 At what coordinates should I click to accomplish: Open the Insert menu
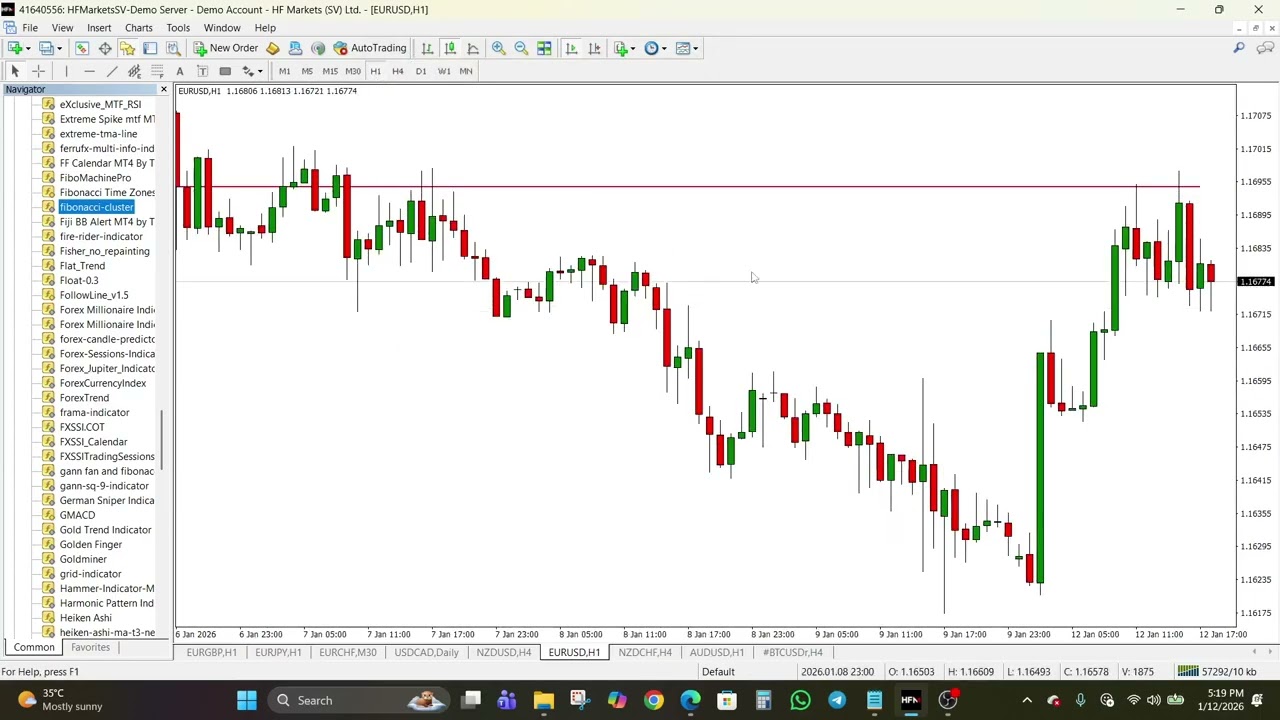[x=99, y=28]
